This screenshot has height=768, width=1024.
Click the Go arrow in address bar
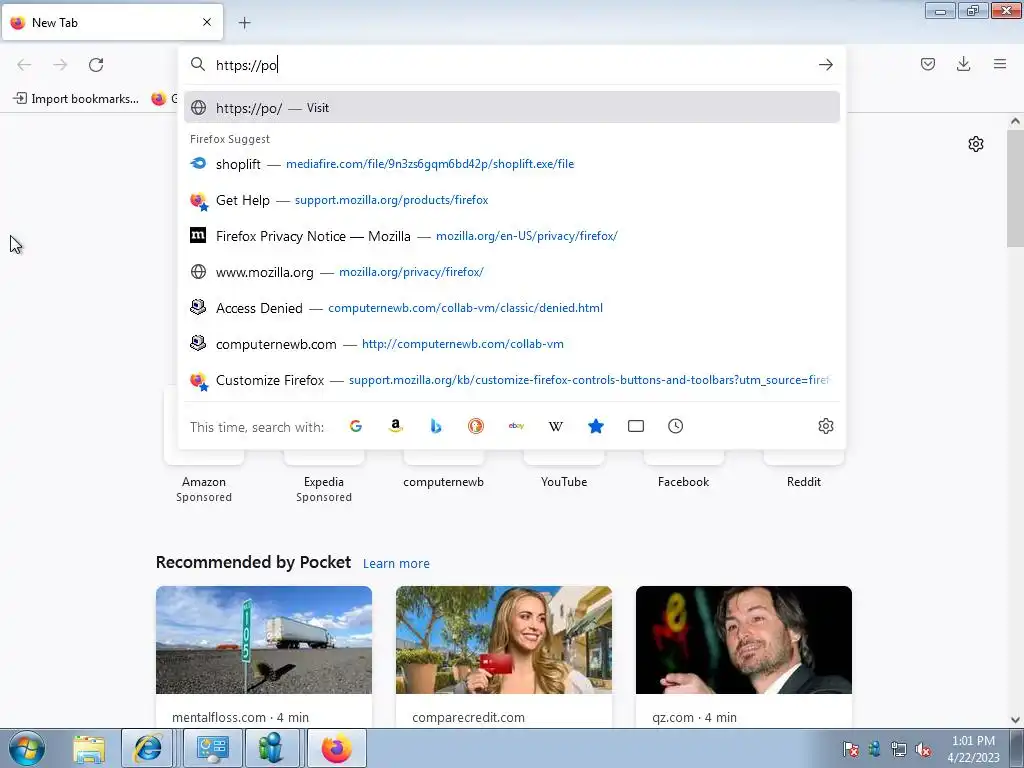(x=825, y=65)
